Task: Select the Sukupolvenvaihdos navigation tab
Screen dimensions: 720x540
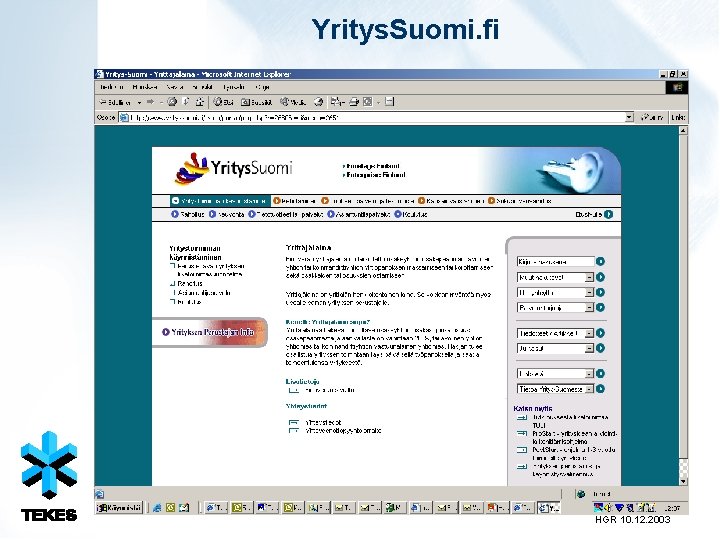Action: pos(520,201)
